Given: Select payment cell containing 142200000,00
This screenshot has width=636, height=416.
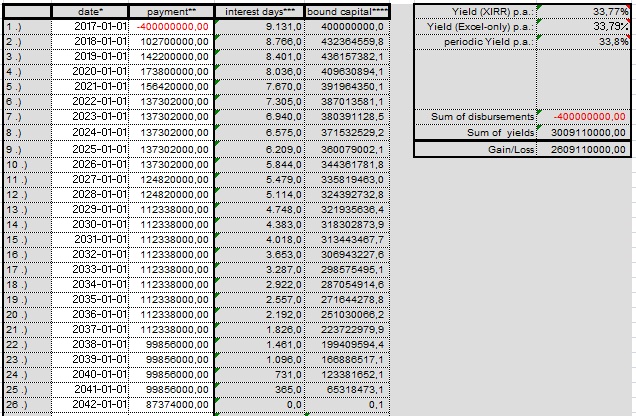Looking at the screenshot, I should pos(170,56).
